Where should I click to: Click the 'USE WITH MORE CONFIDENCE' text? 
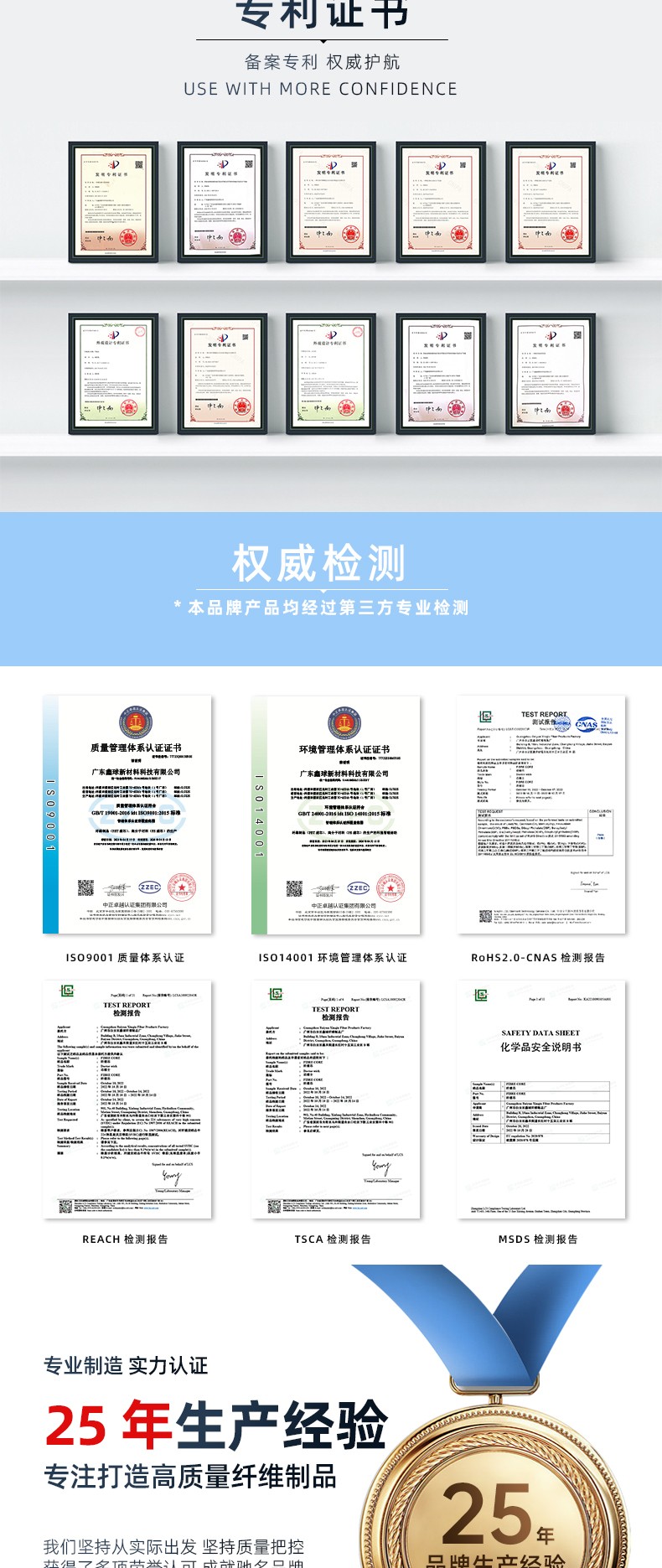(321, 89)
